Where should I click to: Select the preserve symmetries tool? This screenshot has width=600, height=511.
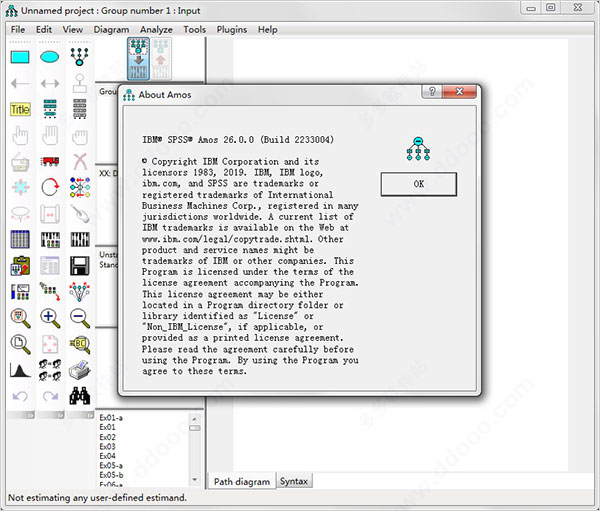tap(80, 292)
